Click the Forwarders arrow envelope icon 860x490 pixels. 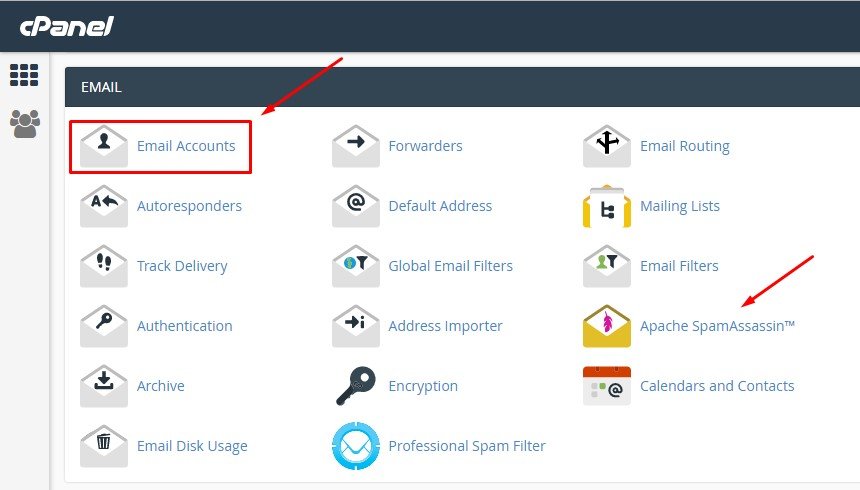coord(355,146)
